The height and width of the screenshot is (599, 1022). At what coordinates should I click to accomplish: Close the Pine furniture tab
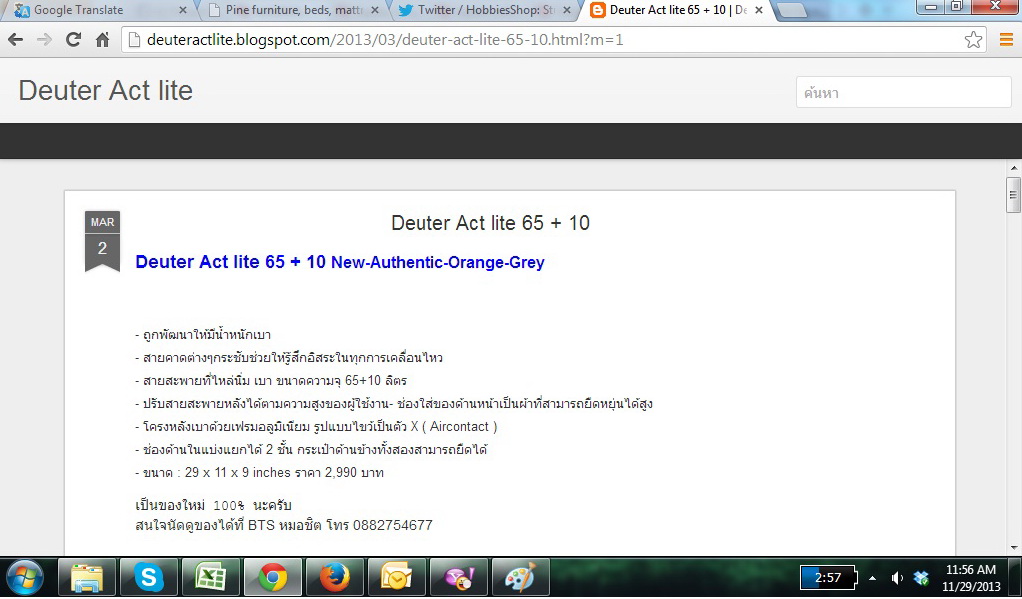tap(374, 10)
